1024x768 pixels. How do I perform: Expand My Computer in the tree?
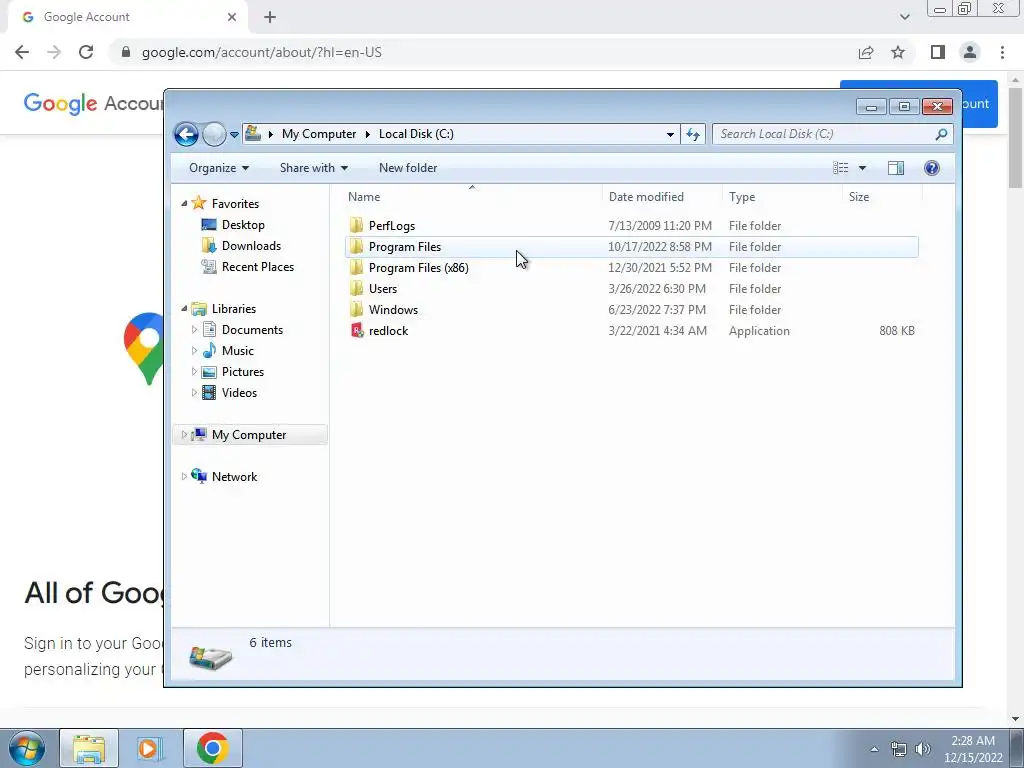coord(184,434)
